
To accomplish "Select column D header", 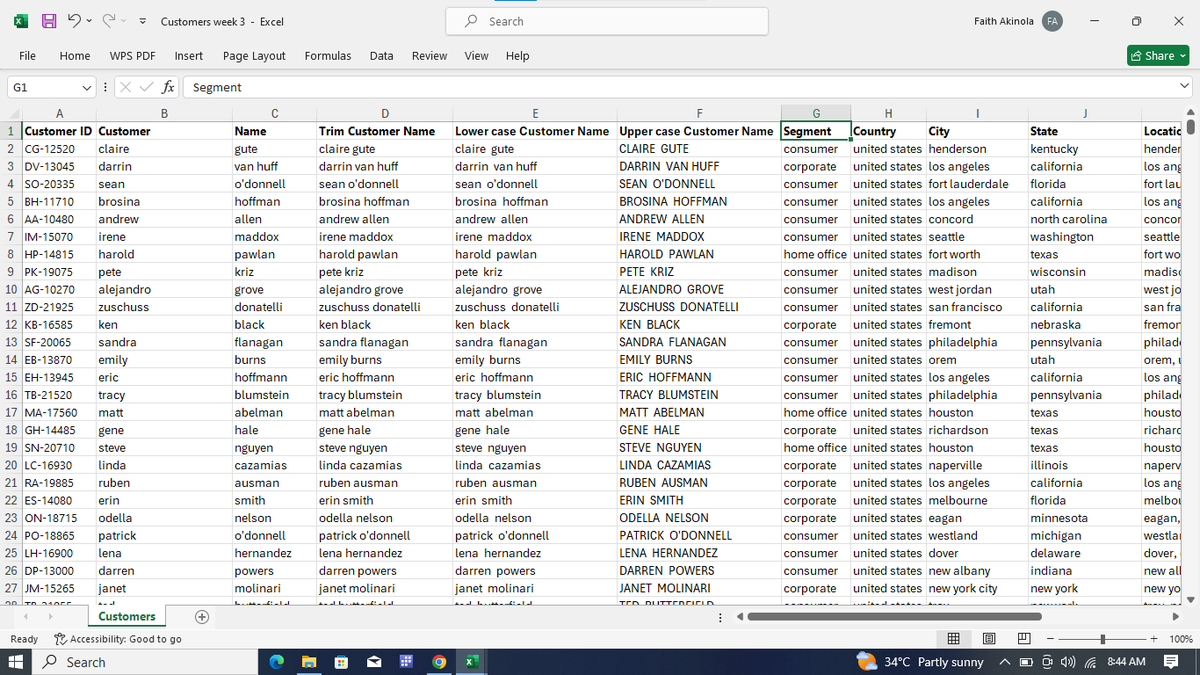I will pos(384,113).
